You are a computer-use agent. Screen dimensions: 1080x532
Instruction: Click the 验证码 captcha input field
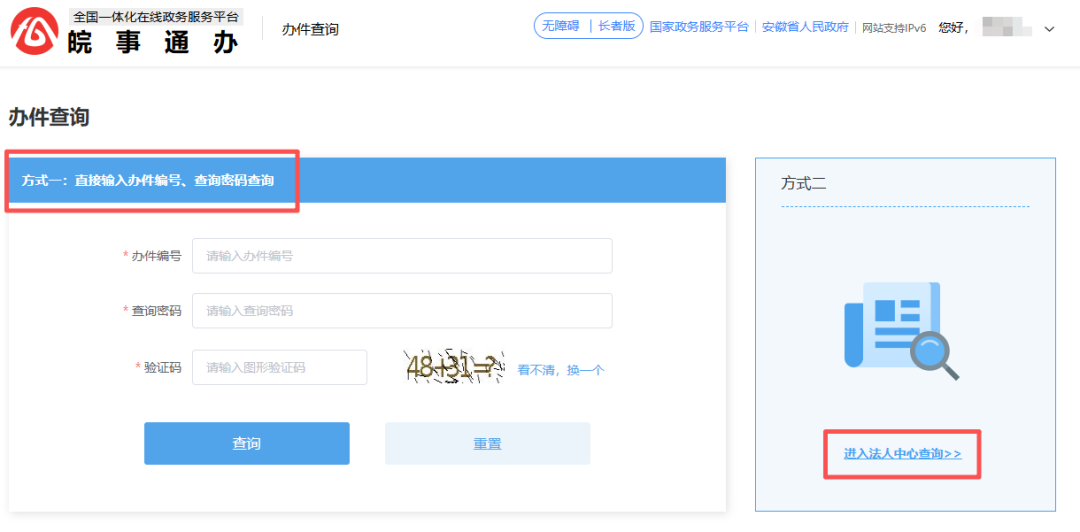coord(279,368)
